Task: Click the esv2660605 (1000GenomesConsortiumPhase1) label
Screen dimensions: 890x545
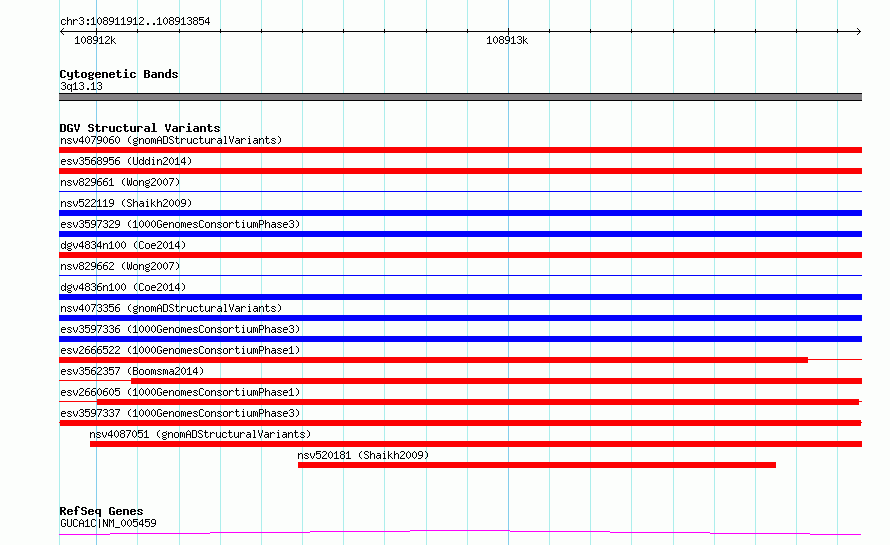Action: (x=180, y=392)
